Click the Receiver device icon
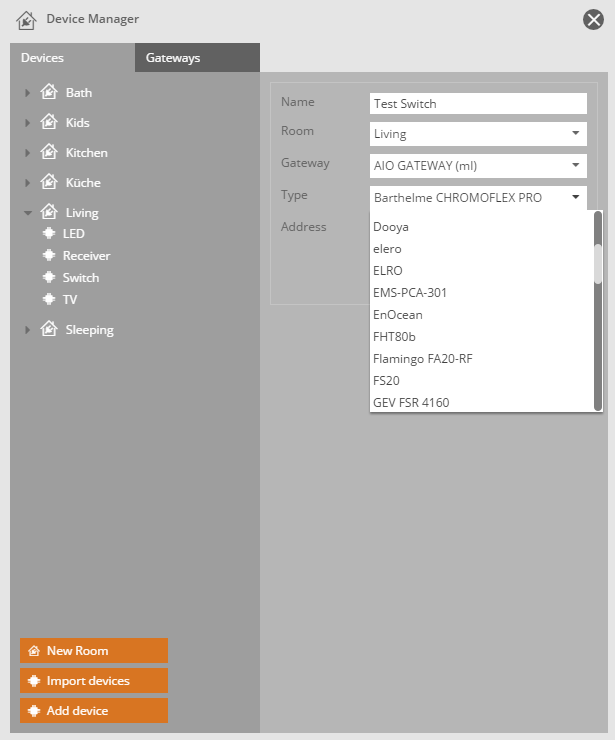Image resolution: width=615 pixels, height=740 pixels. click(x=49, y=256)
